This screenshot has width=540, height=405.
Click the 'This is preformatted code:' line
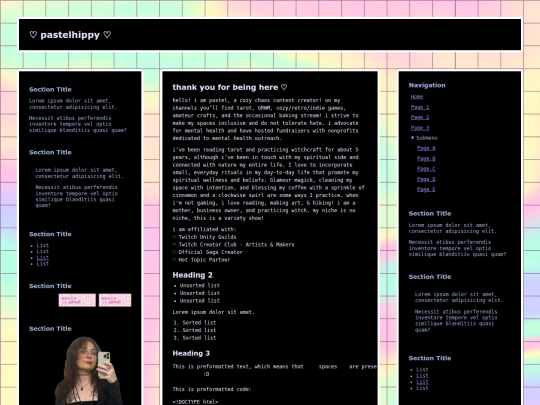[212, 389]
